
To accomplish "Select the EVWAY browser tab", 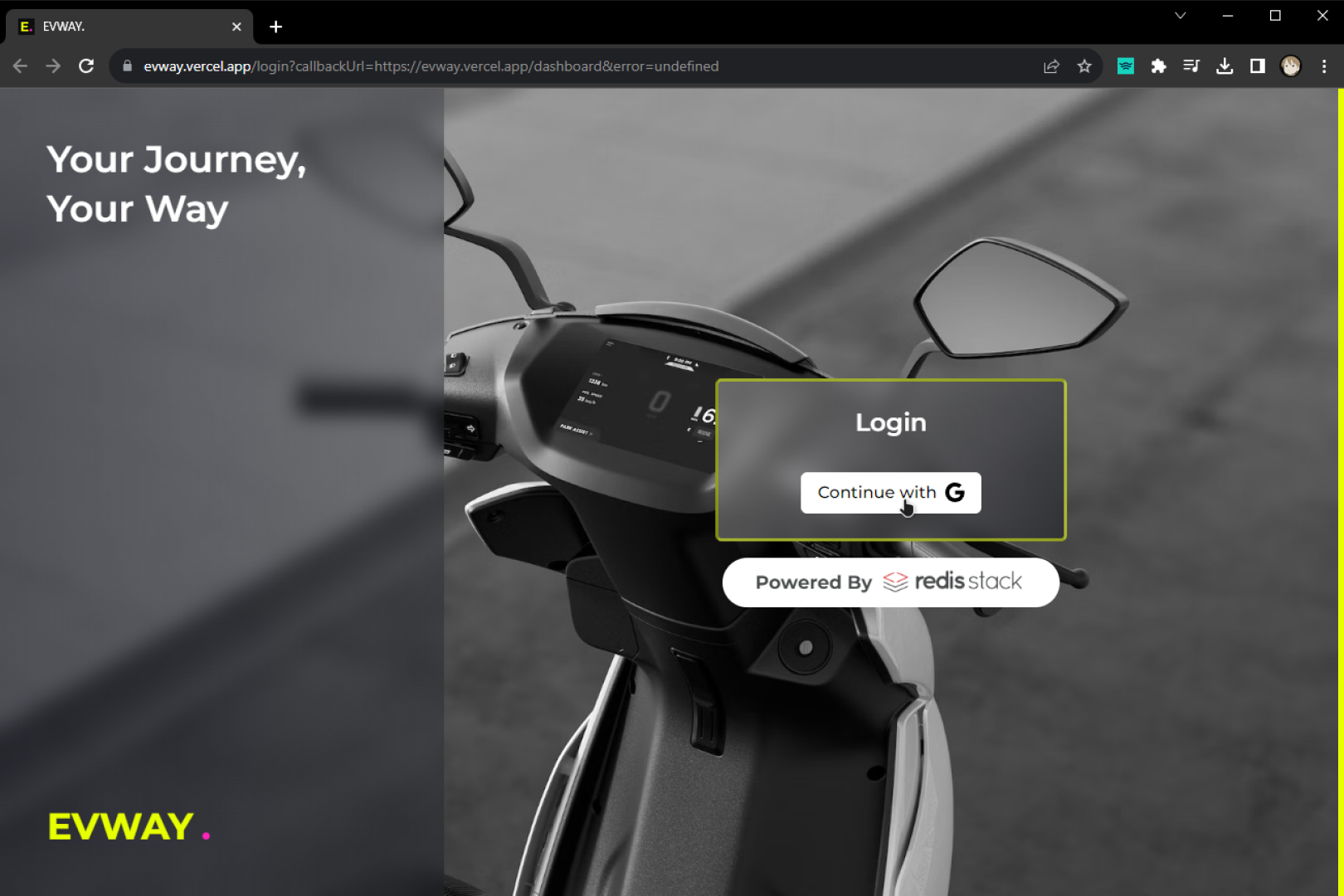I will point(124,26).
